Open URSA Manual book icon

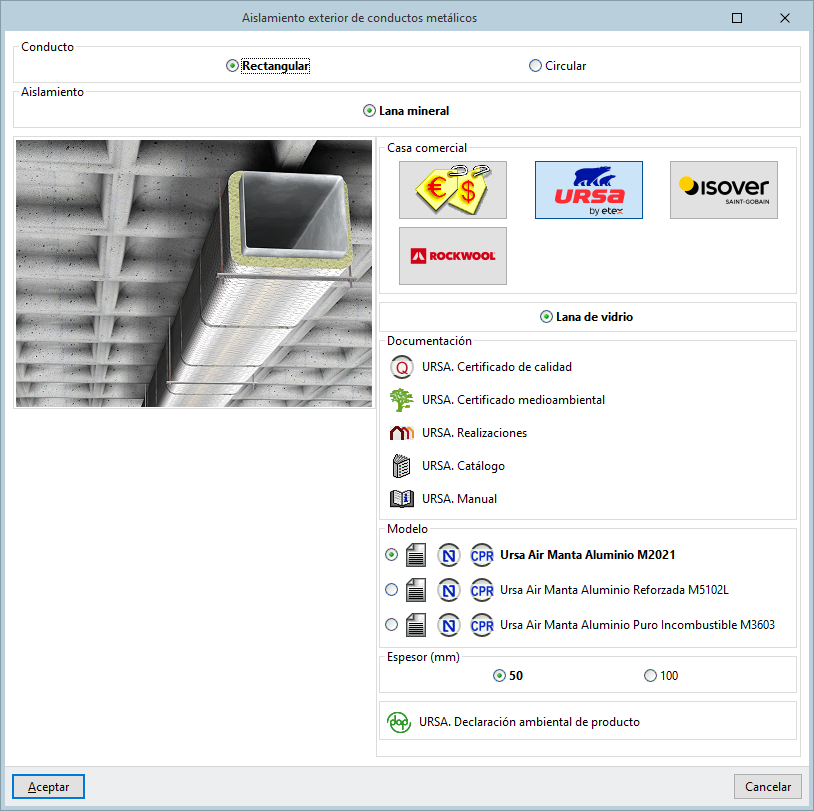tap(401, 498)
